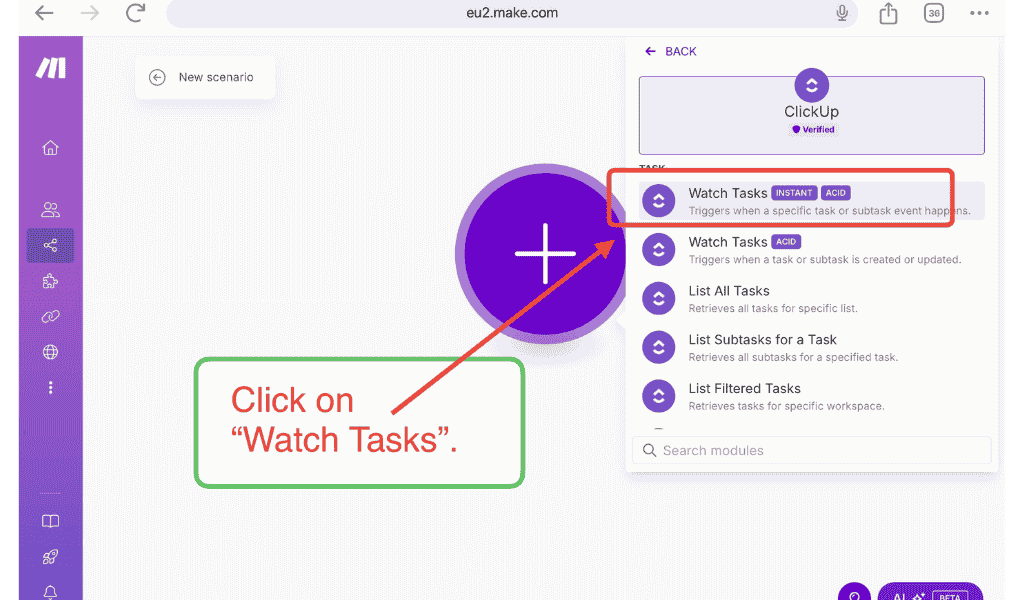
Task: Go forward in browser history
Action: (90, 12)
